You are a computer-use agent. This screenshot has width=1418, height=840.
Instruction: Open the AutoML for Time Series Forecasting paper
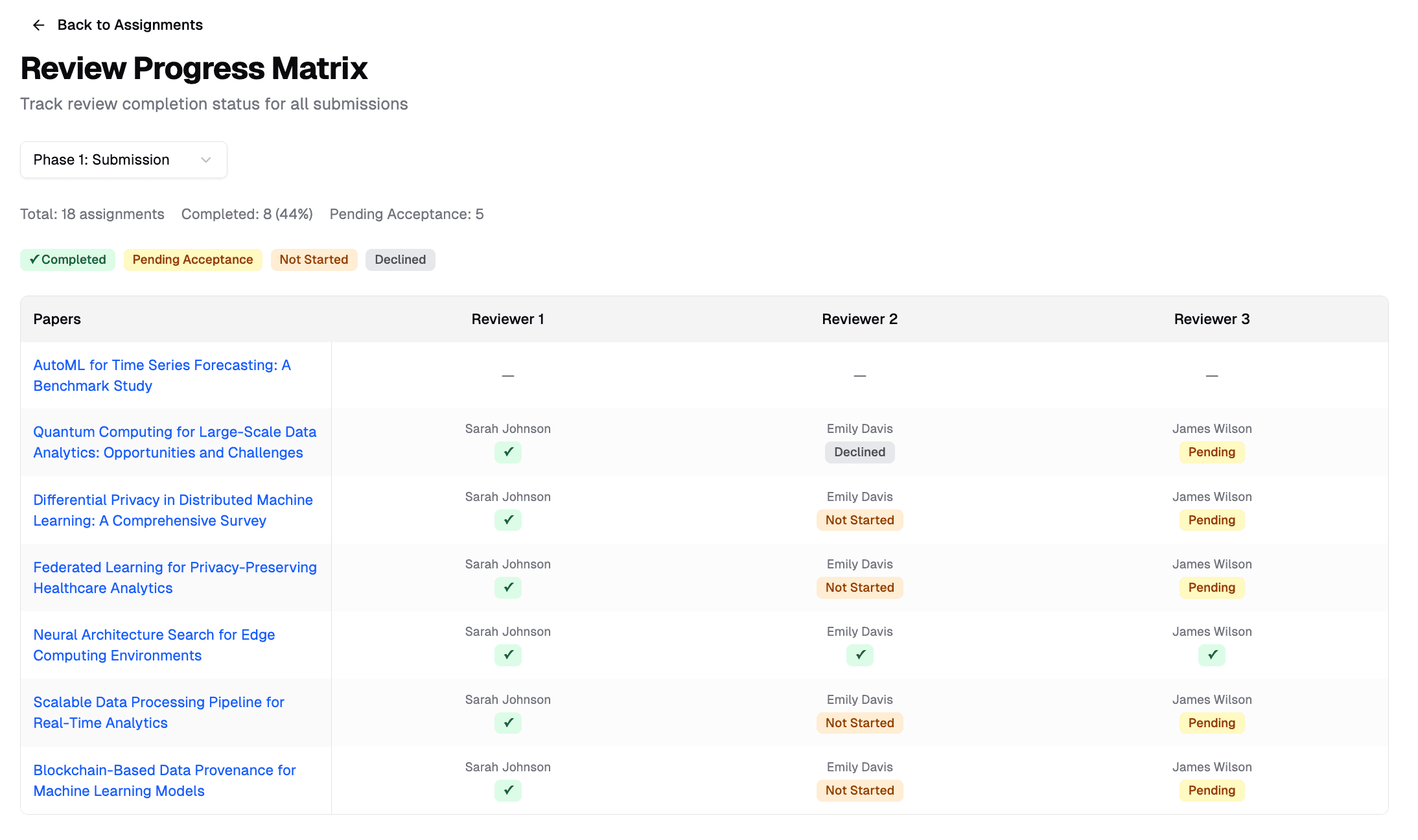tap(162, 375)
